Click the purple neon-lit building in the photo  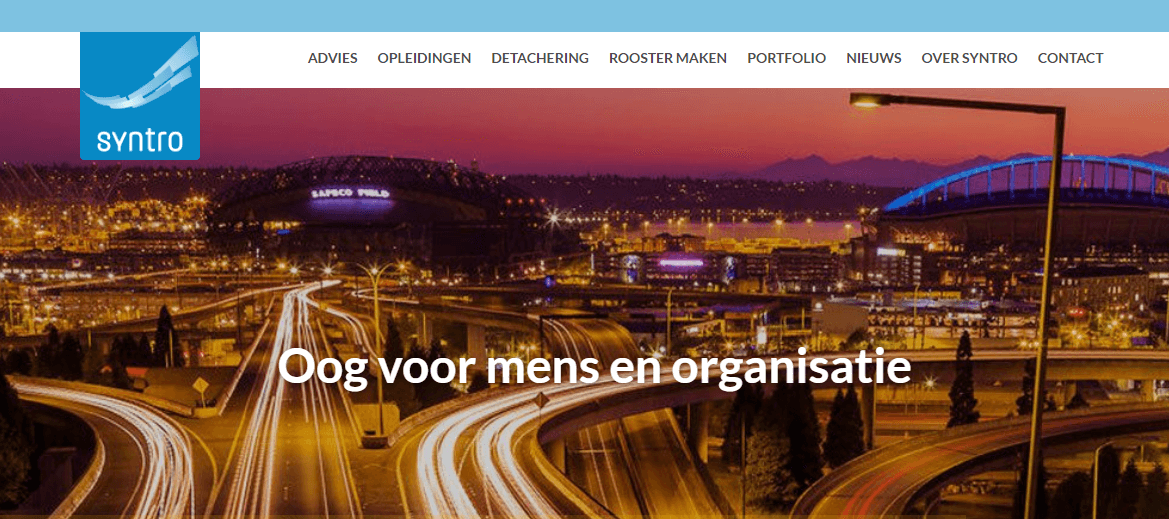(x=681, y=264)
